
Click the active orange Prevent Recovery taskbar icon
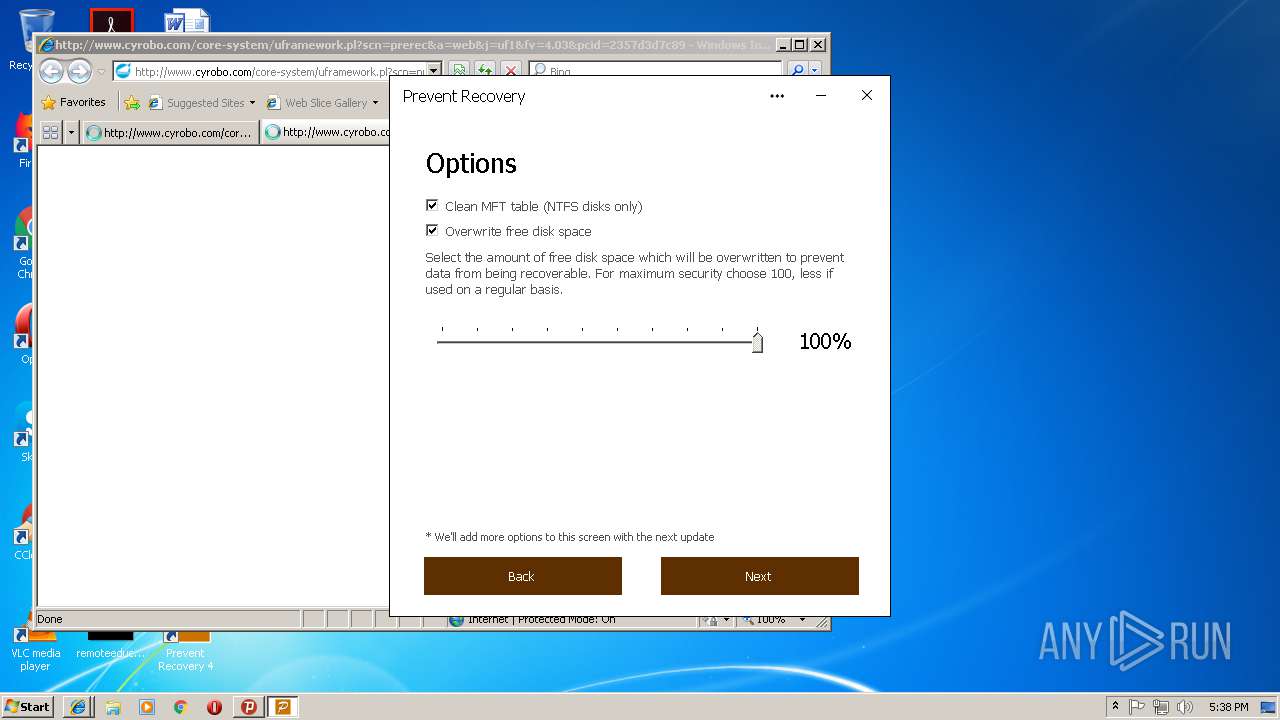[283, 706]
